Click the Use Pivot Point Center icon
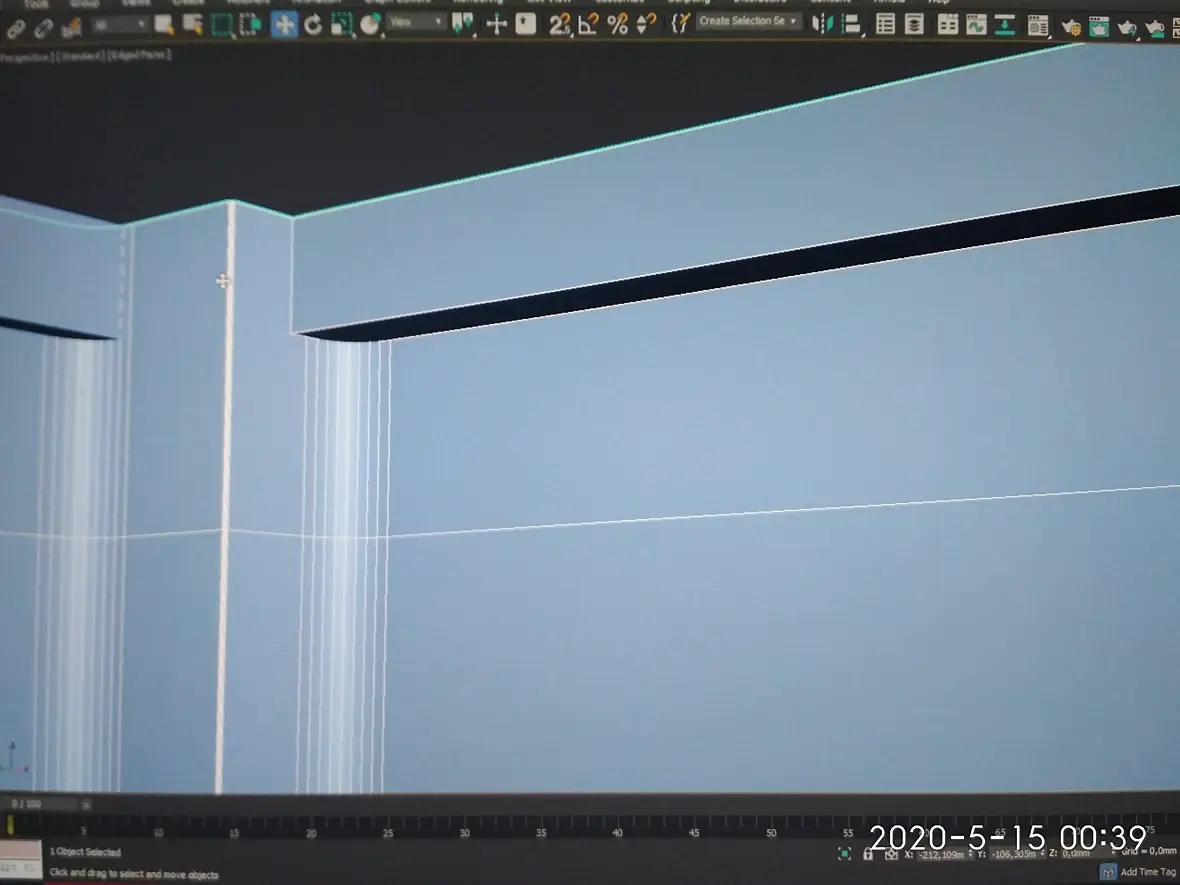1180x885 pixels. [462, 24]
